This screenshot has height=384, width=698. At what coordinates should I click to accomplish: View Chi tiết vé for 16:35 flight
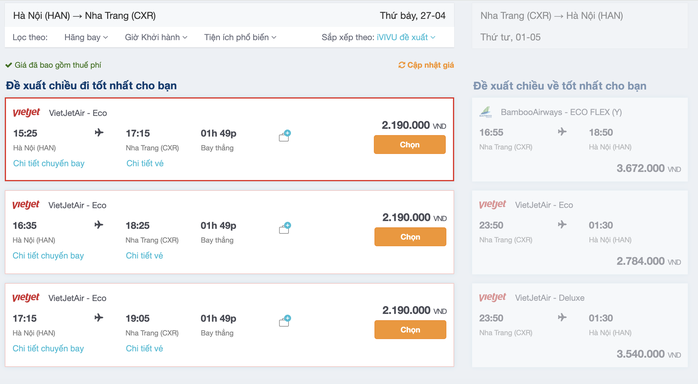(144, 255)
